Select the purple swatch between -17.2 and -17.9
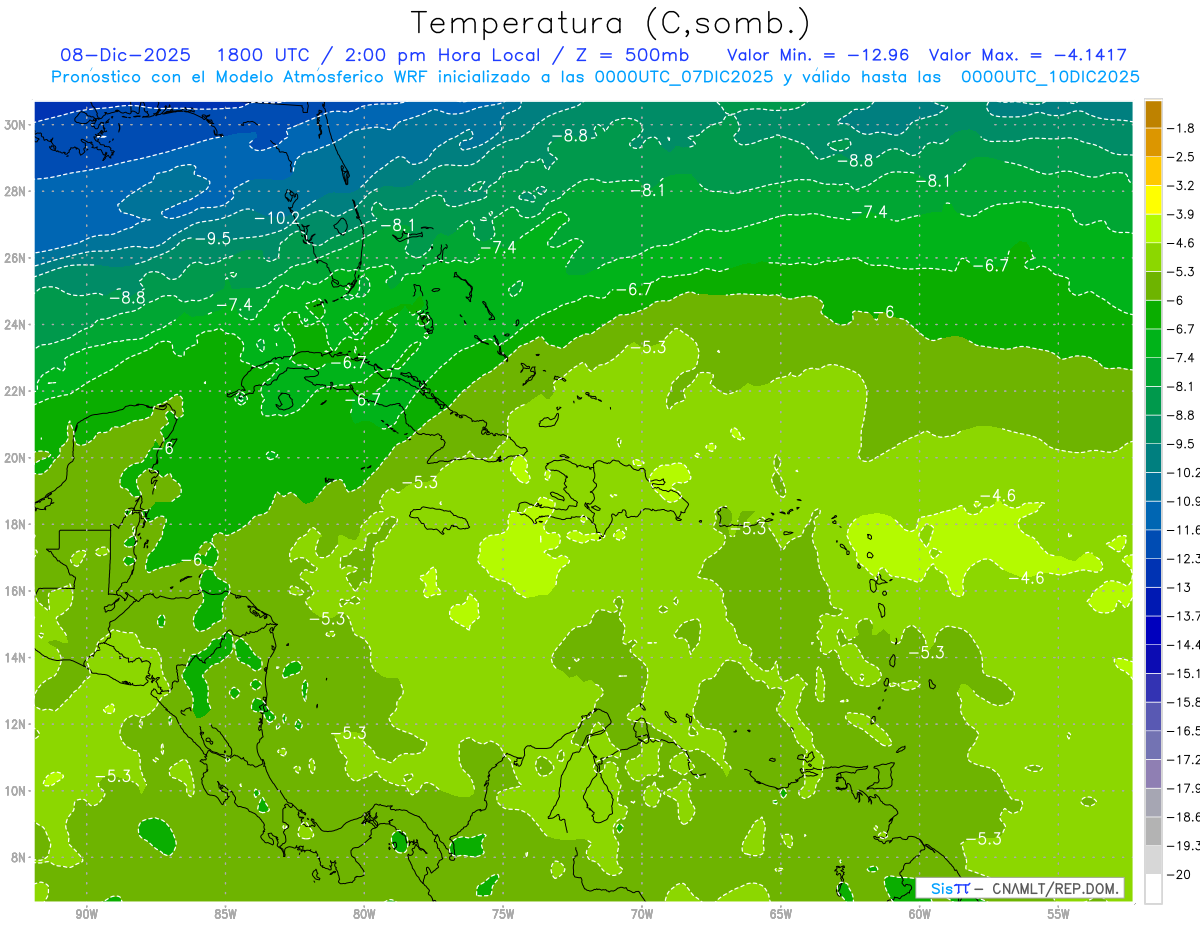The image size is (1200, 927). pos(1153,773)
